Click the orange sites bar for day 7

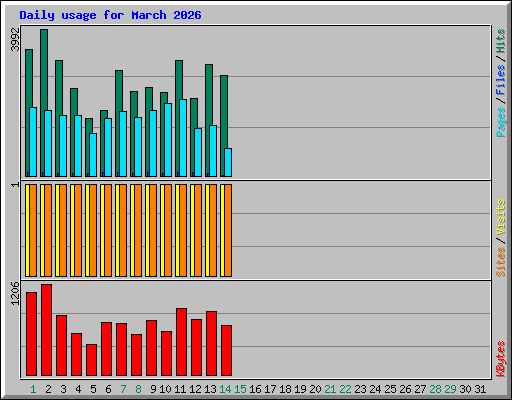pos(123,230)
